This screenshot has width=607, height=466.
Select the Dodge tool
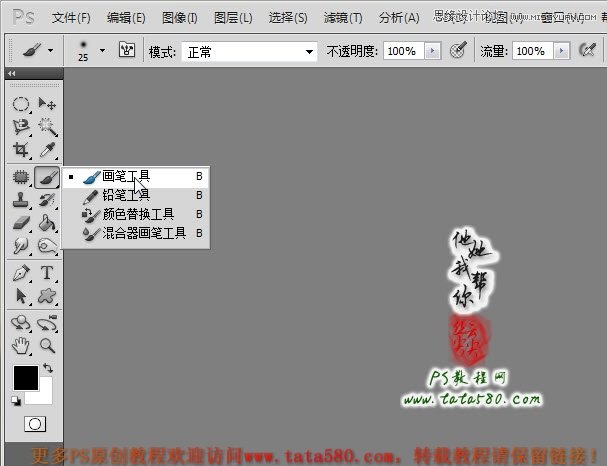(x=47, y=245)
